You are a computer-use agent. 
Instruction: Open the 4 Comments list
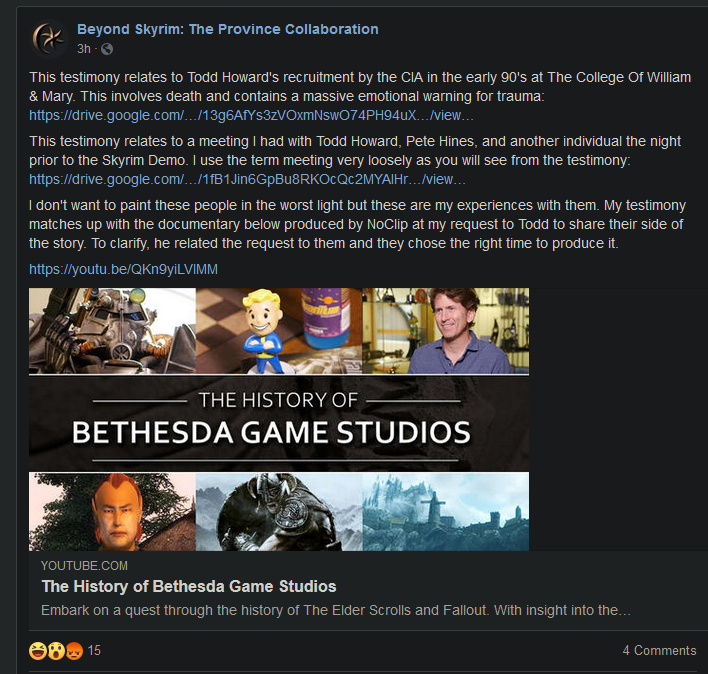(659, 651)
